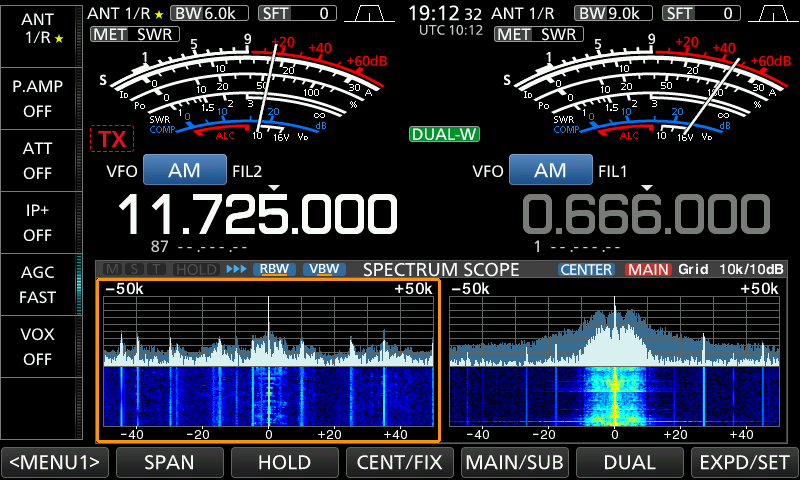800x480 pixels.
Task: Tap the sub band S-meter
Action: pyautogui.click(x=648, y=90)
